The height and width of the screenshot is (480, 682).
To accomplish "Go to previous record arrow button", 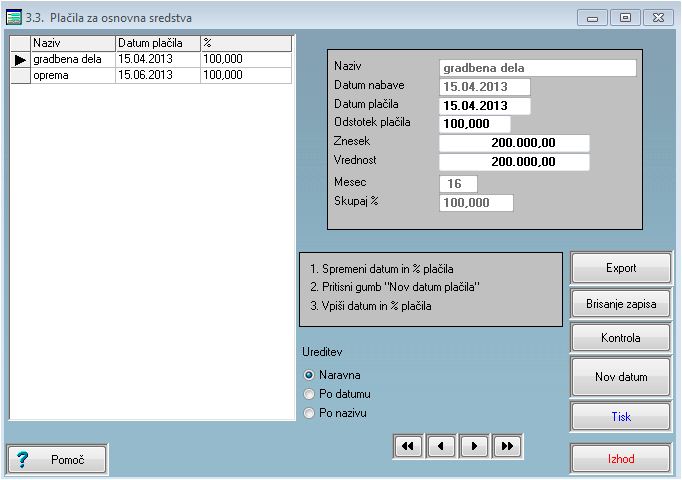I will [441, 446].
